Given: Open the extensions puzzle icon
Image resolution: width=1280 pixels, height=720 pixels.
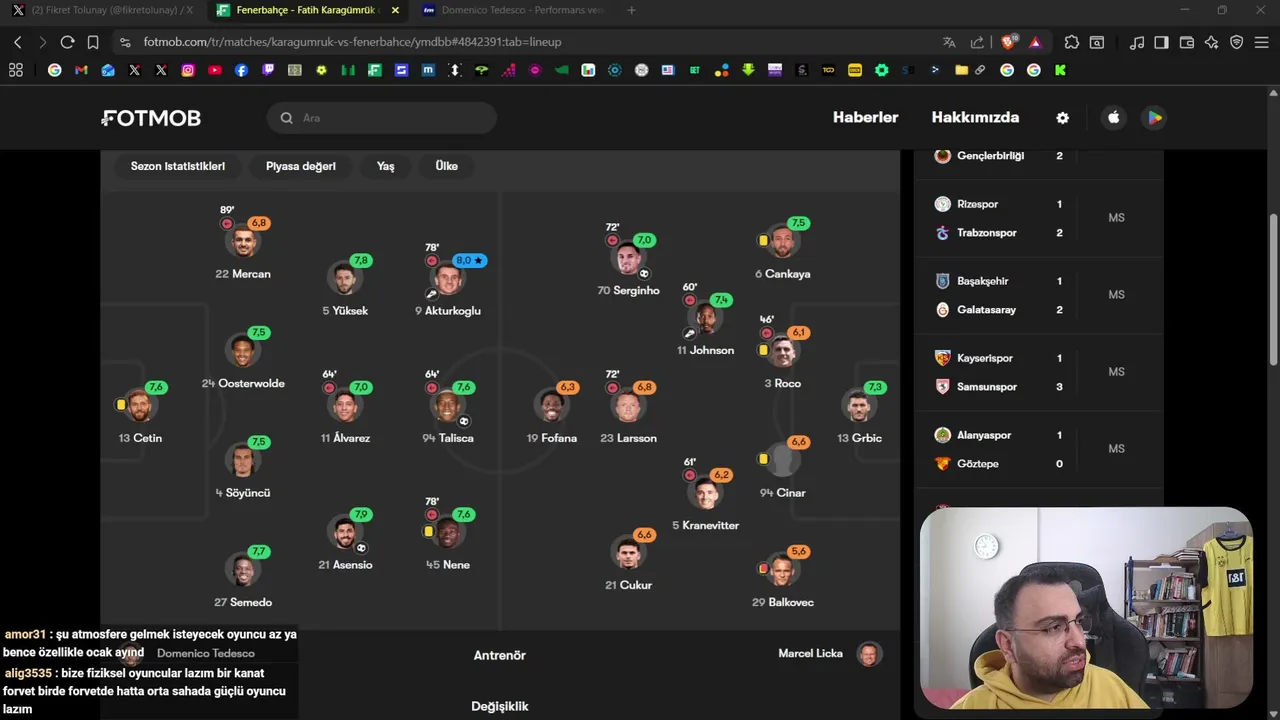Looking at the screenshot, I should 1072,42.
